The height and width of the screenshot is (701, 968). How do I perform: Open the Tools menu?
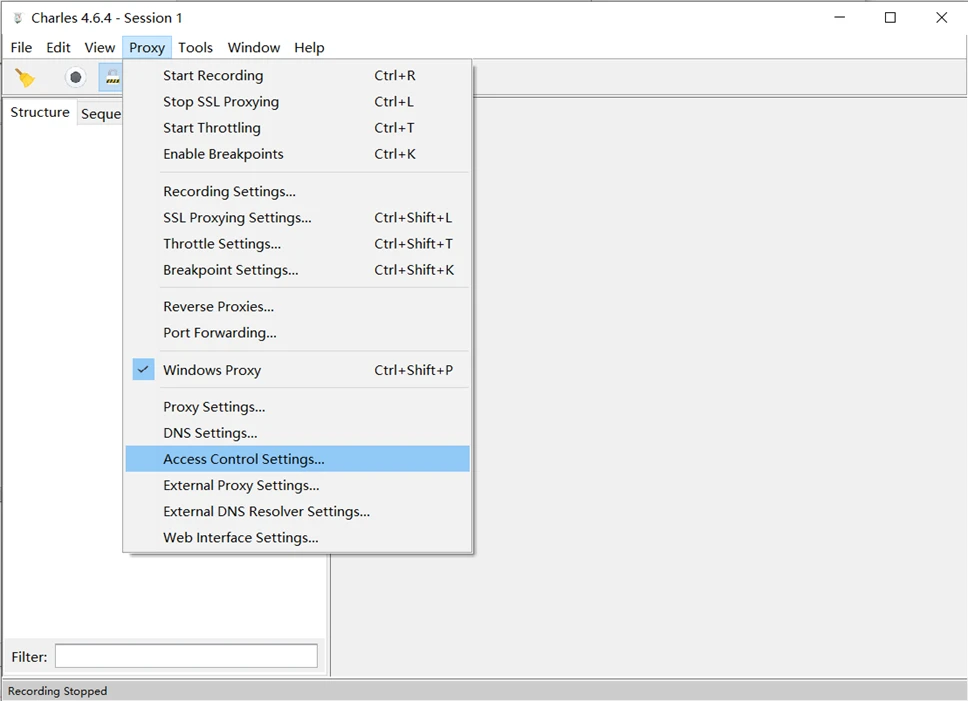[195, 48]
